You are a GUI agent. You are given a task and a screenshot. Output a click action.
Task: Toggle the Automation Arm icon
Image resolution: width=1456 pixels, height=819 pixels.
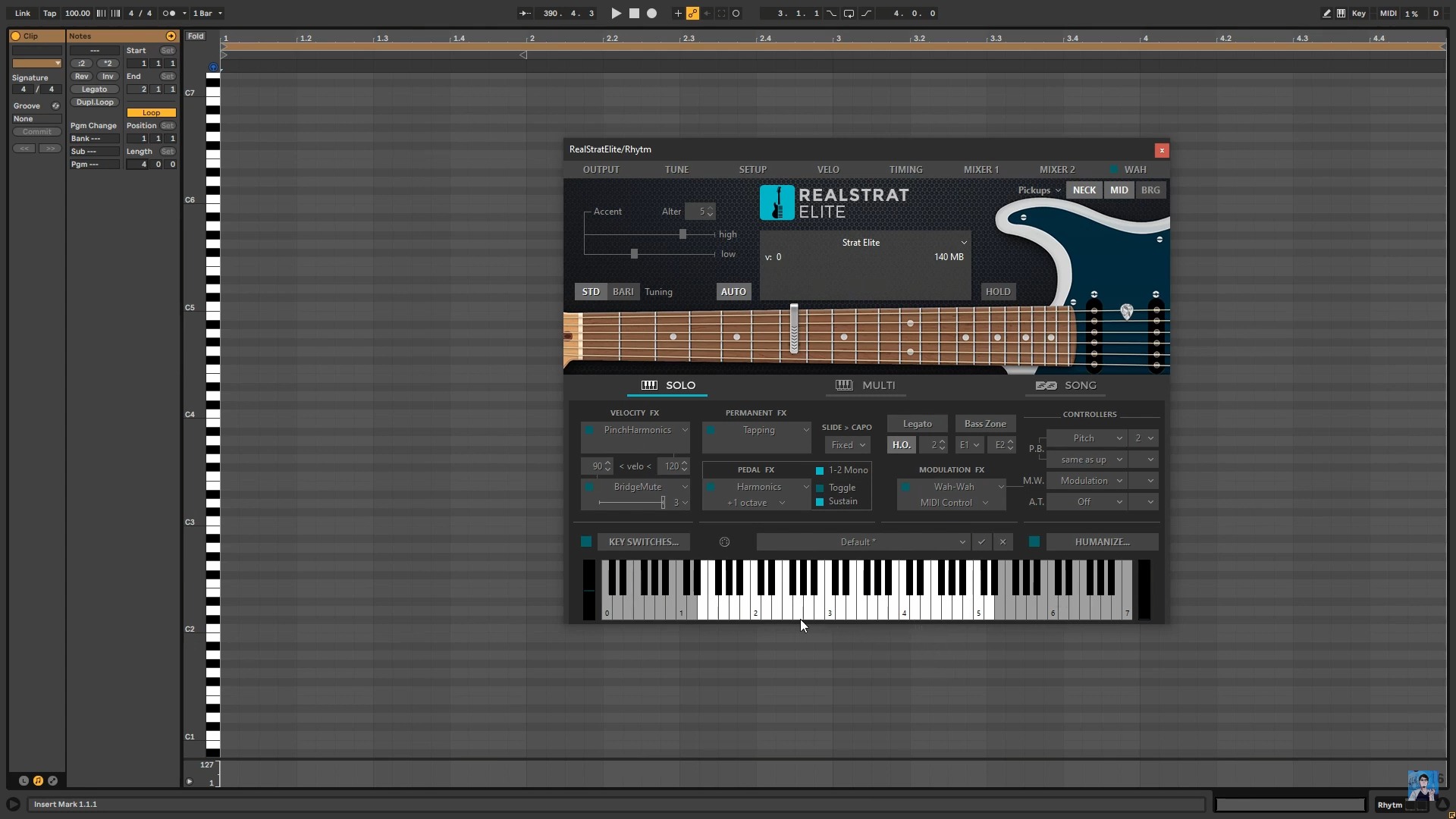coord(692,13)
